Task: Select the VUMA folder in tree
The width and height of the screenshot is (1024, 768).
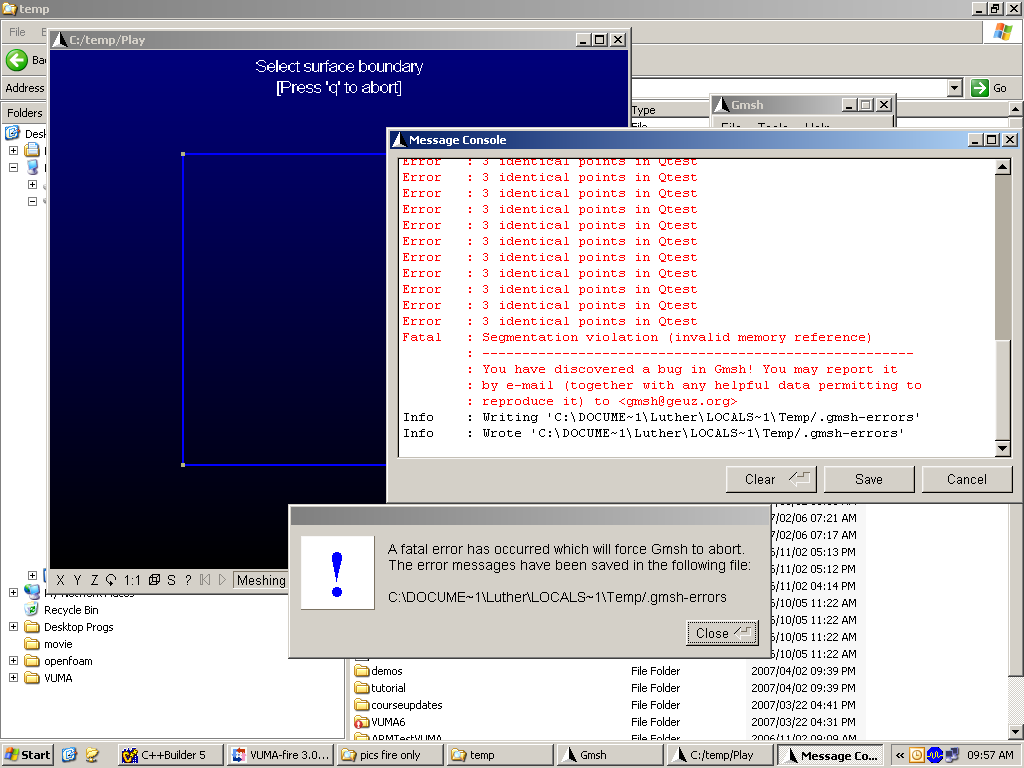Action: pyautogui.click(x=58, y=678)
